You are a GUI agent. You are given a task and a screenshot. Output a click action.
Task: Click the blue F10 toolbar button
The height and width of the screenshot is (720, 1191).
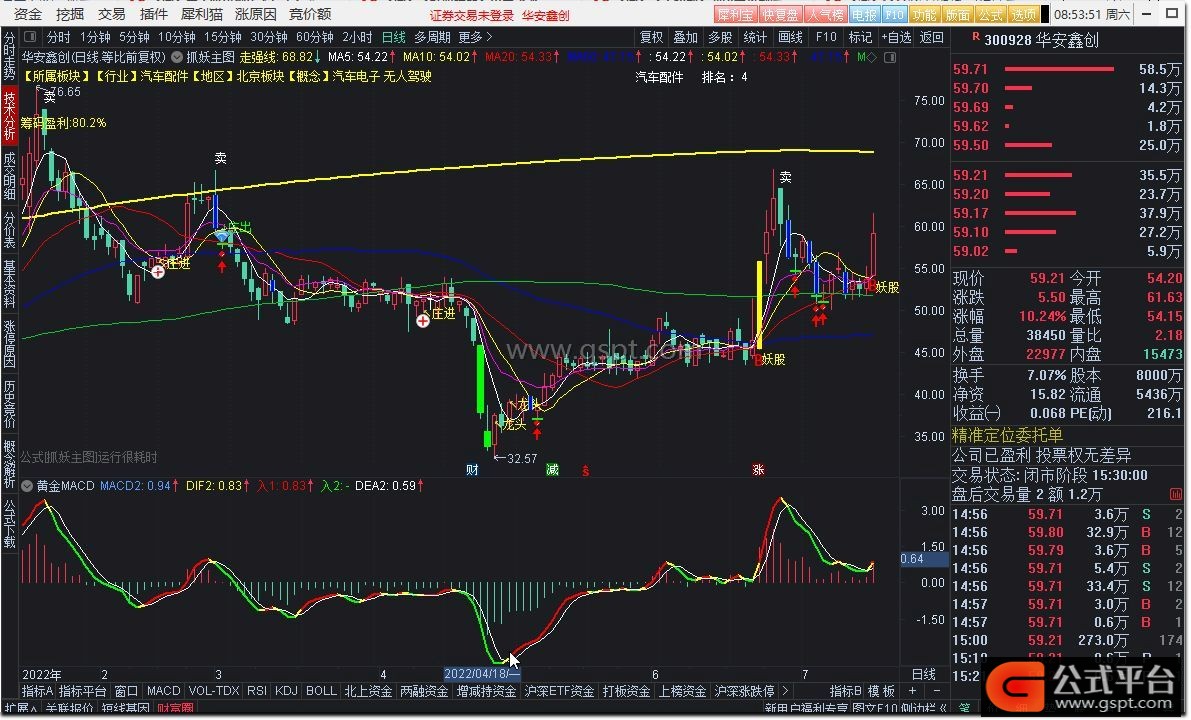[895, 14]
